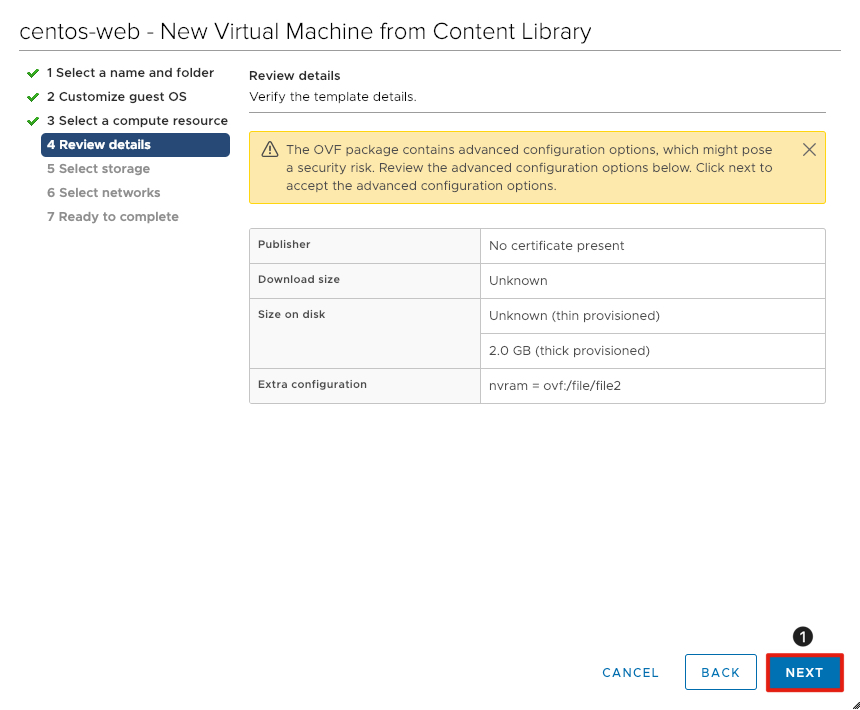
Task: Click the "Ready to complete" step
Action: (112, 216)
